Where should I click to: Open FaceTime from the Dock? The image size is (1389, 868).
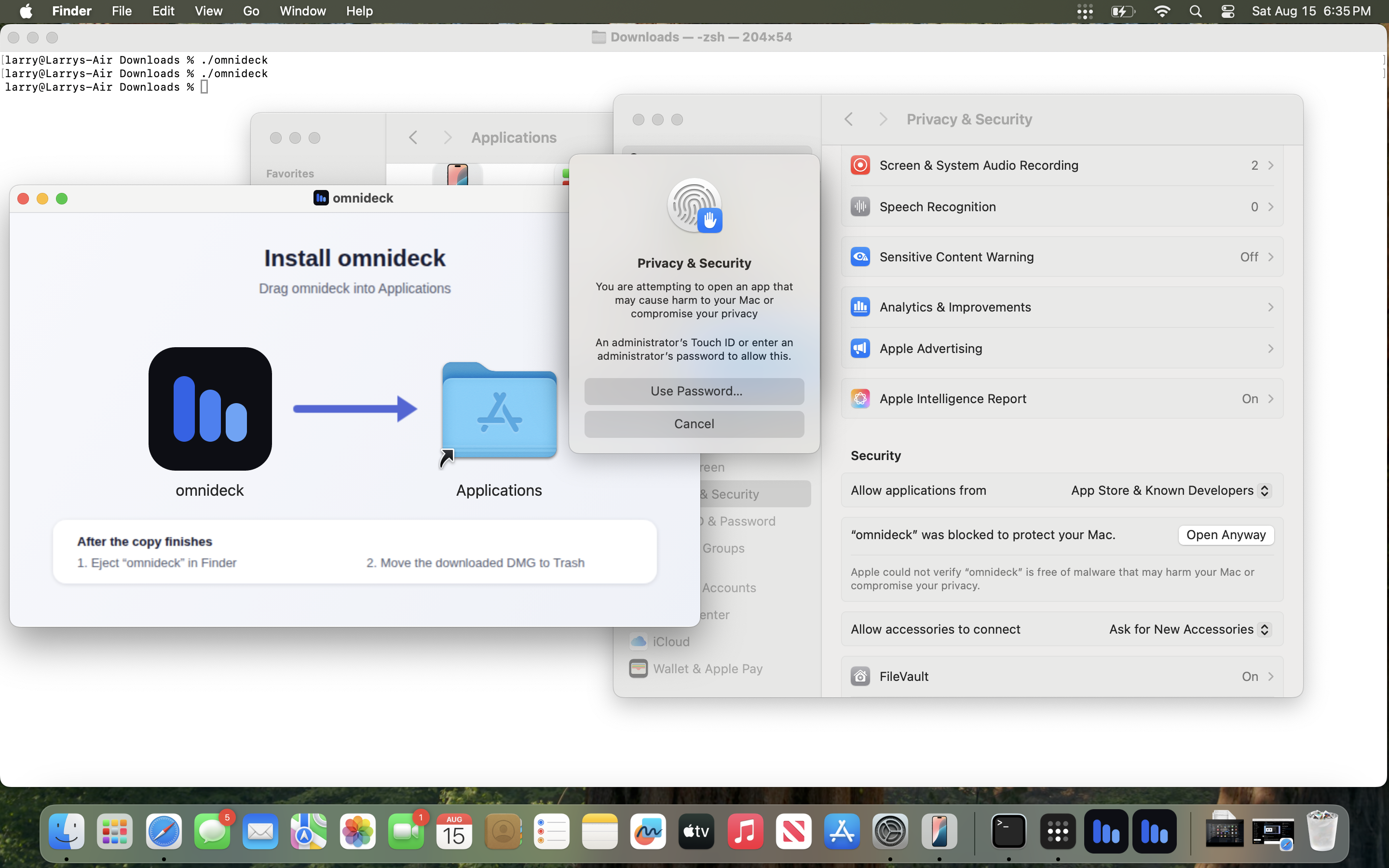click(x=406, y=831)
